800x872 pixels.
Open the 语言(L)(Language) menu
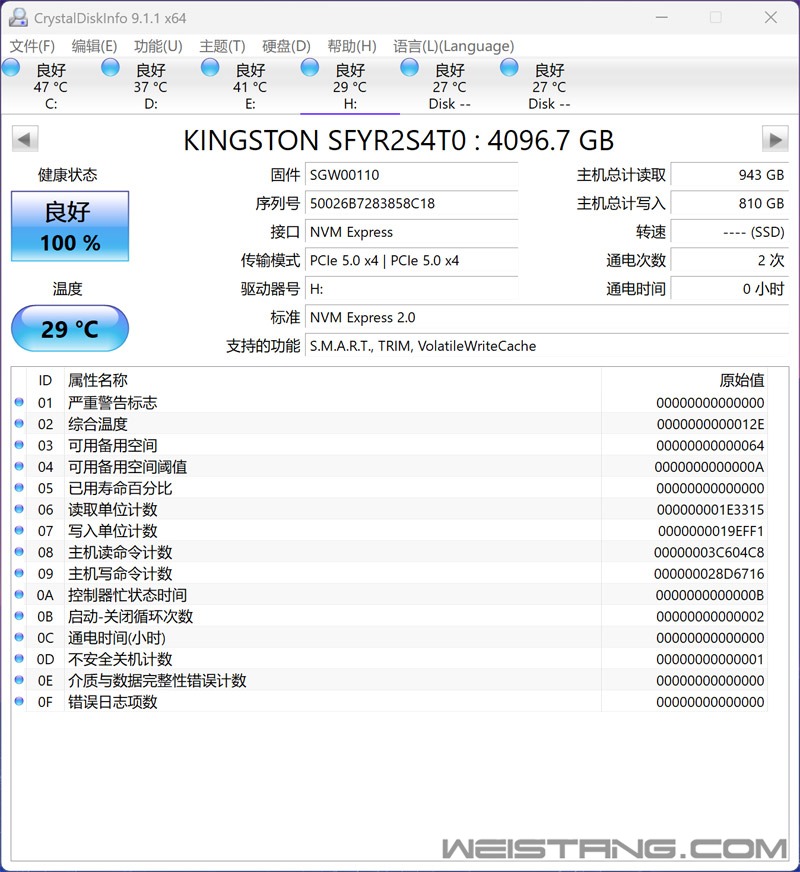click(453, 46)
